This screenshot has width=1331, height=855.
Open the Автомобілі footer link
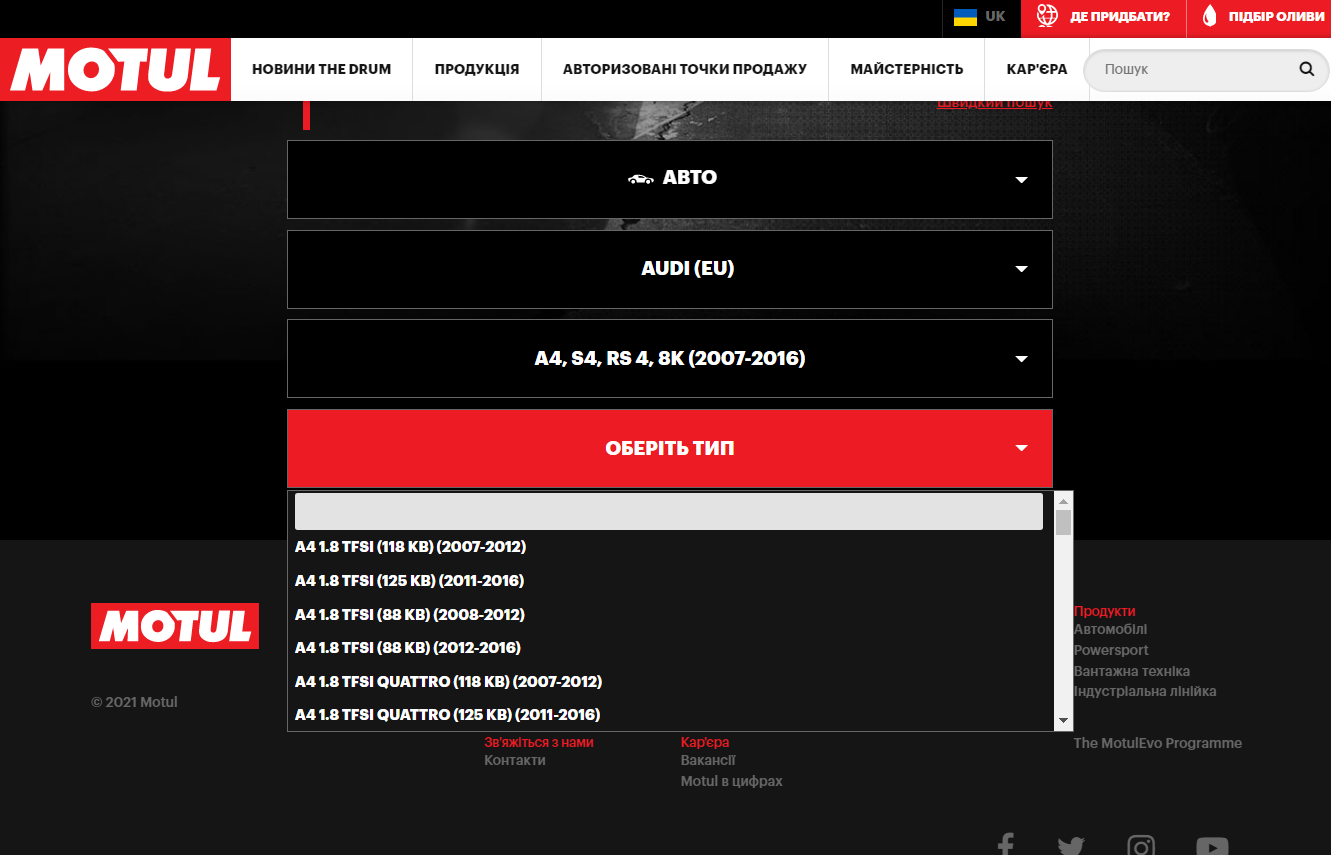pos(1110,629)
